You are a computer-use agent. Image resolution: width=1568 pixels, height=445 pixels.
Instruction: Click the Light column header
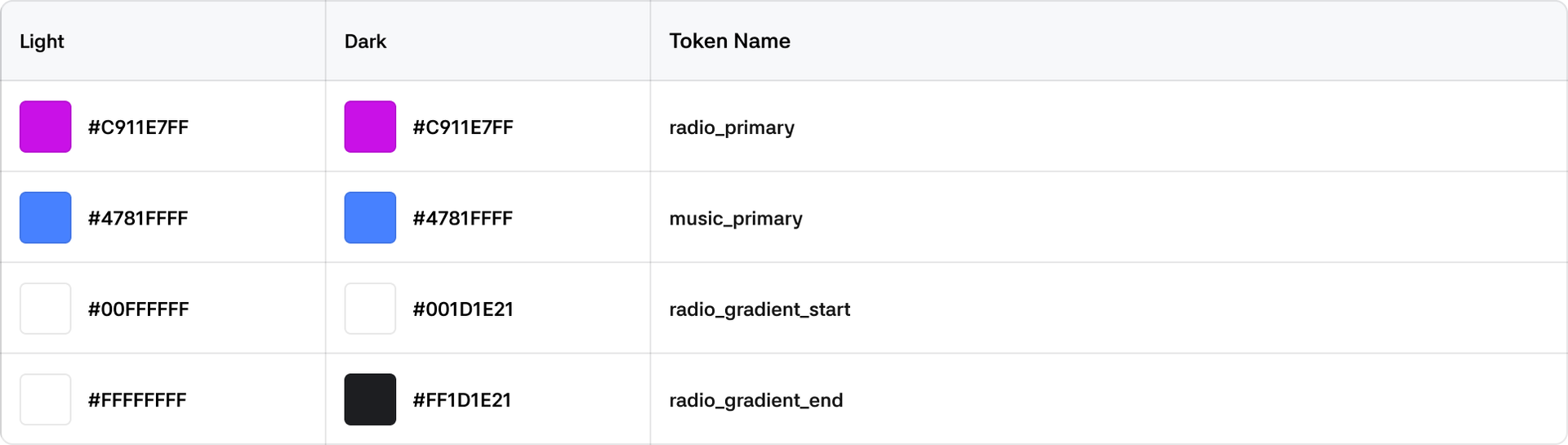pyautogui.click(x=42, y=42)
